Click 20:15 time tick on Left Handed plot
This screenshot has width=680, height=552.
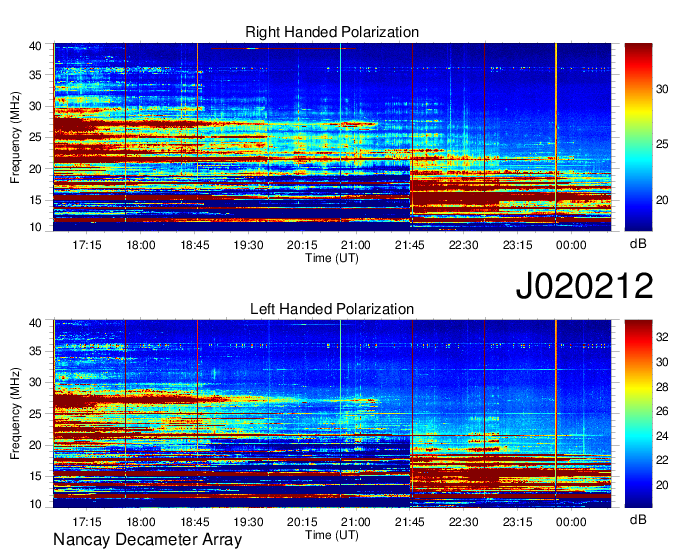[x=302, y=522]
